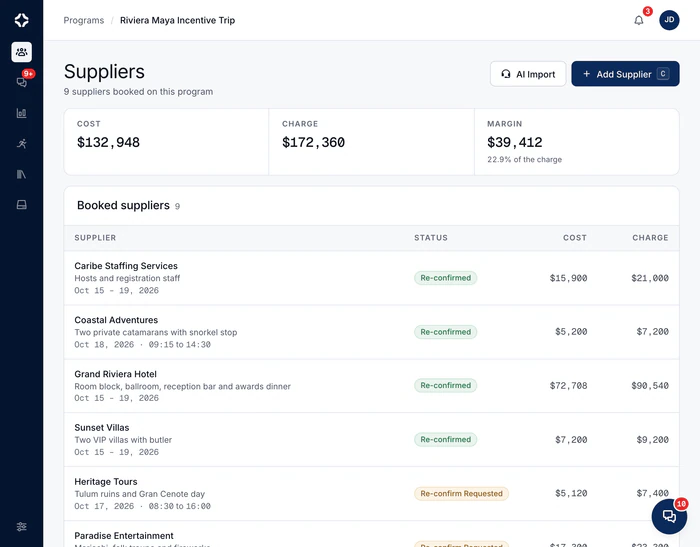700x547 pixels.
Task: Click 'Hosts and registration staff' description
Action: [127, 278]
